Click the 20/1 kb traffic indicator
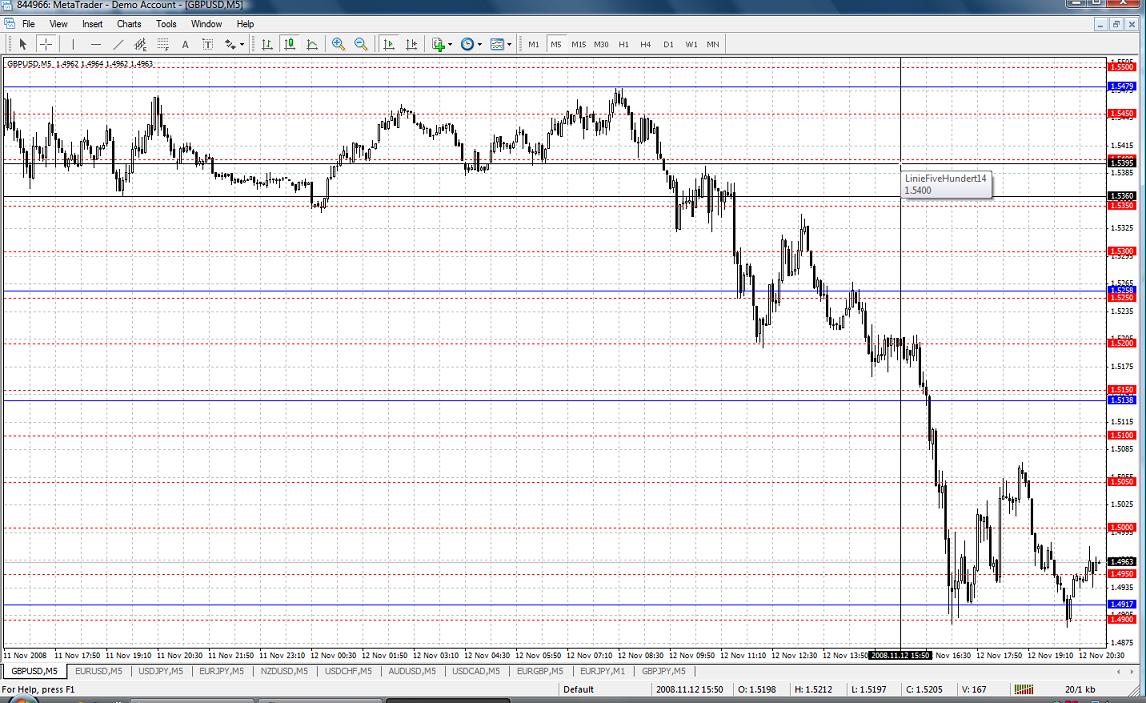The image size is (1146, 703). 1079,689
